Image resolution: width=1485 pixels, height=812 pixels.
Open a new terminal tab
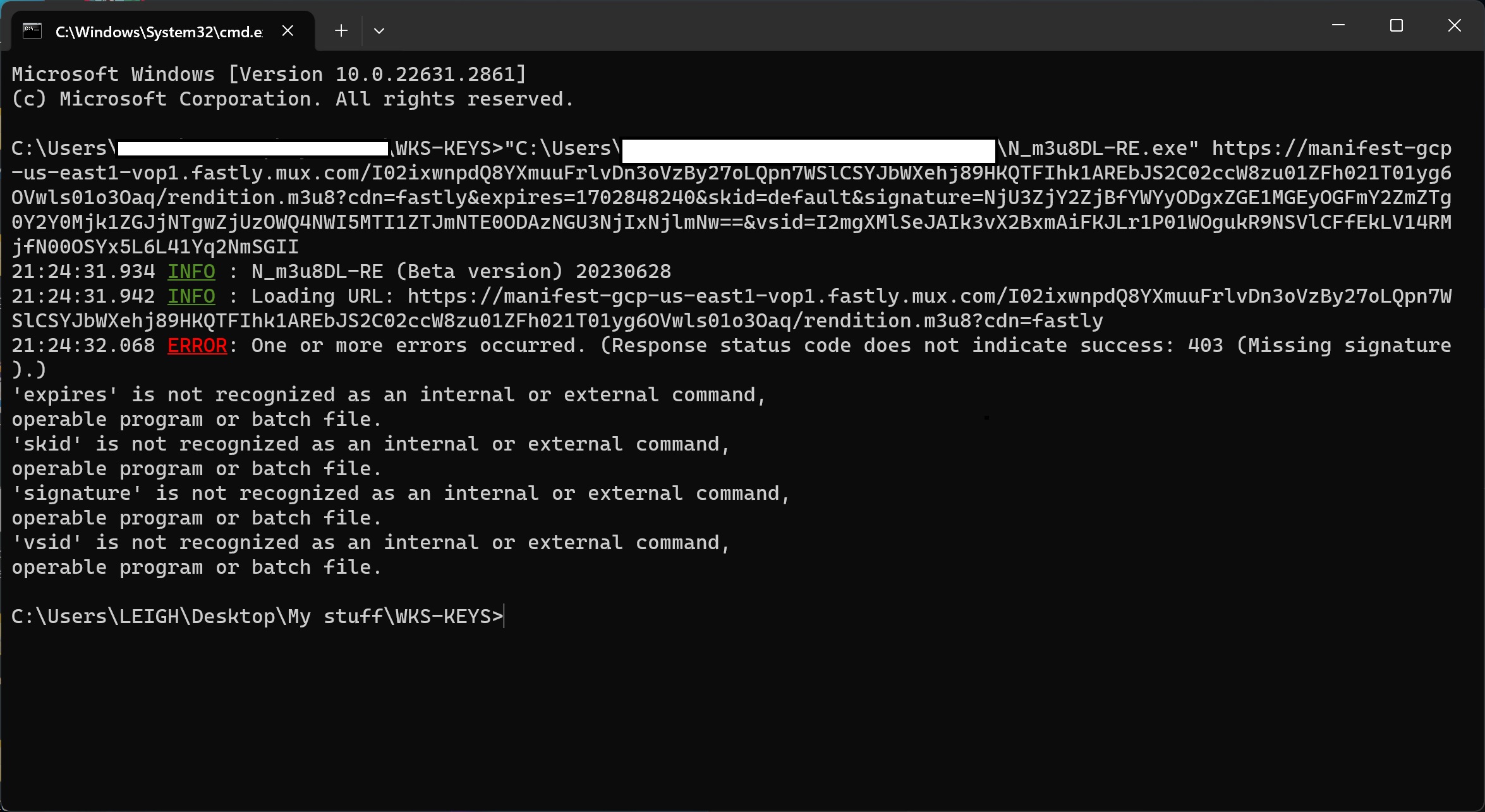pyautogui.click(x=341, y=31)
